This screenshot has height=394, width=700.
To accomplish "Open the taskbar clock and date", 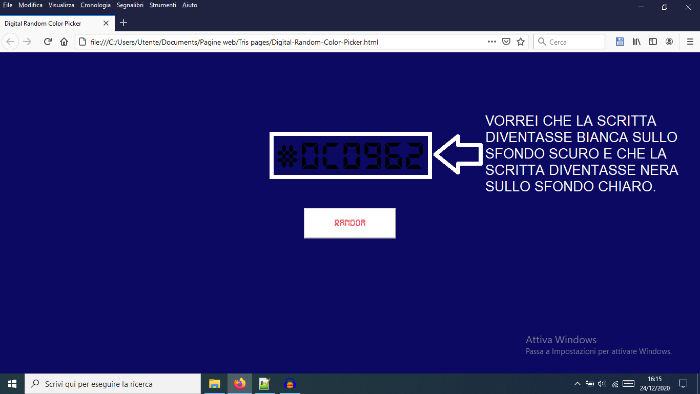I will tap(655, 384).
